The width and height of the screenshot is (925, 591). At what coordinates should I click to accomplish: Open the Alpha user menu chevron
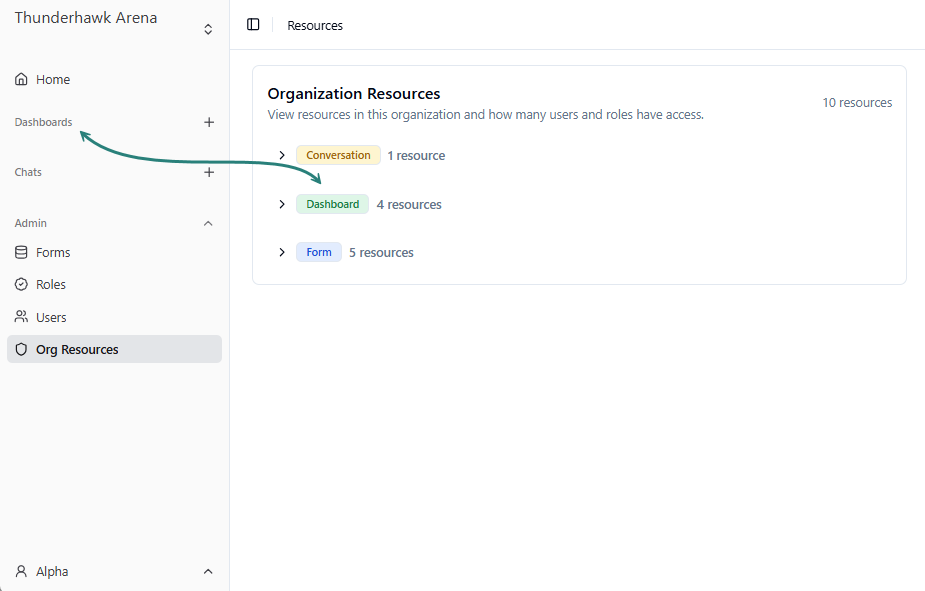coord(208,572)
